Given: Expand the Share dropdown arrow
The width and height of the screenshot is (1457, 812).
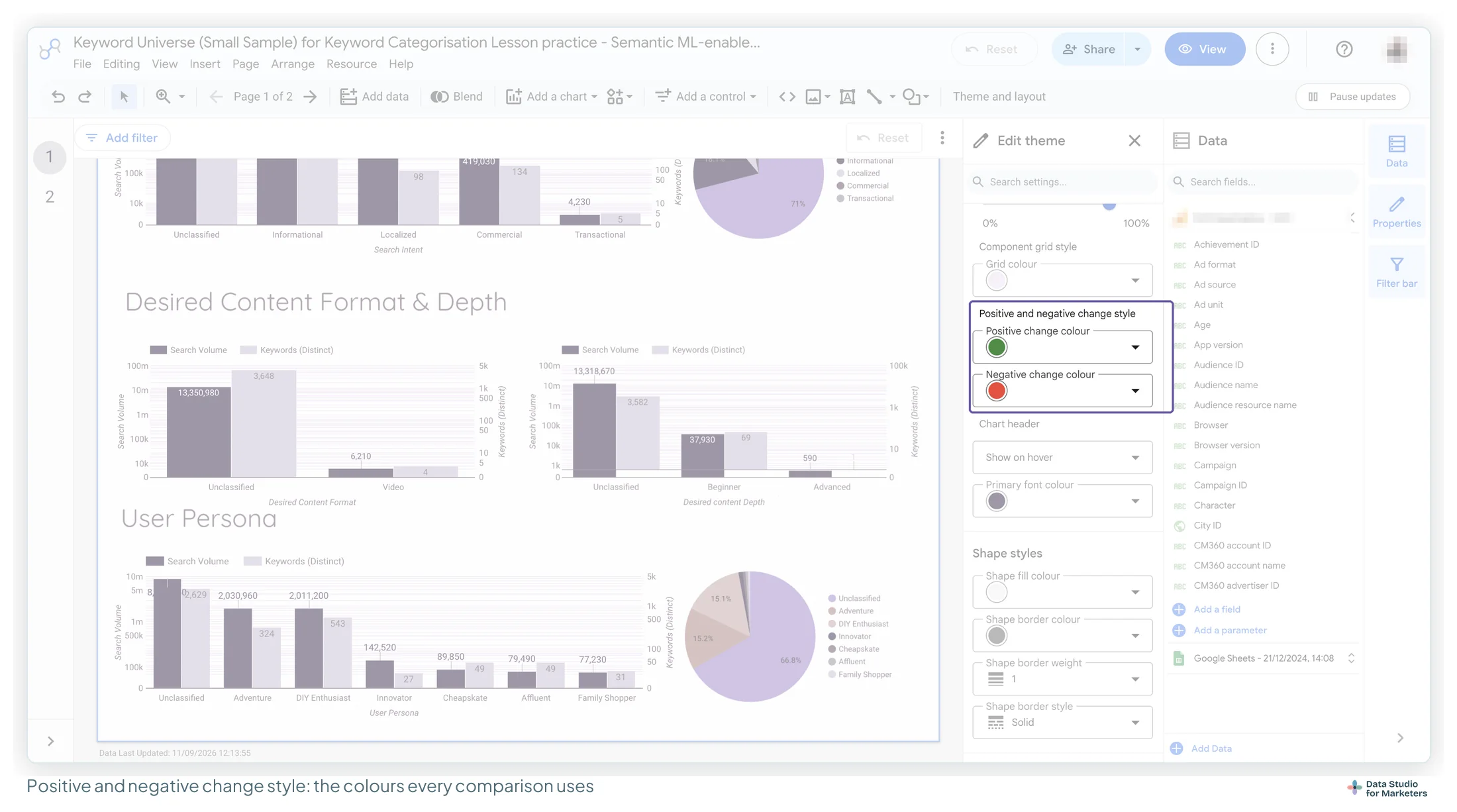Looking at the screenshot, I should coord(1137,49).
